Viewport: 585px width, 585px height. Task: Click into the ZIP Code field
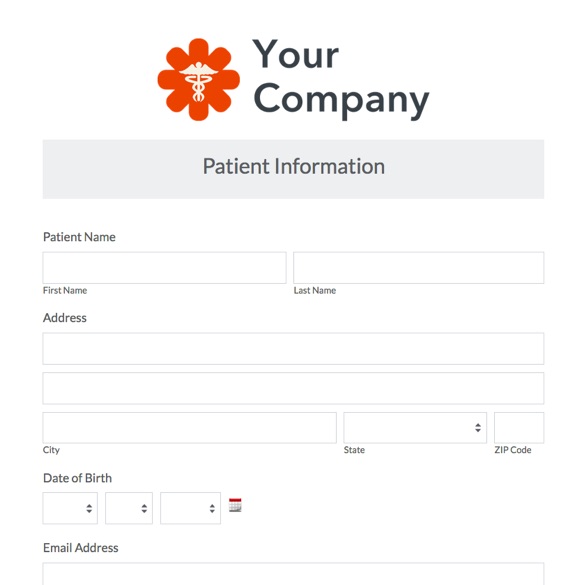(x=519, y=428)
